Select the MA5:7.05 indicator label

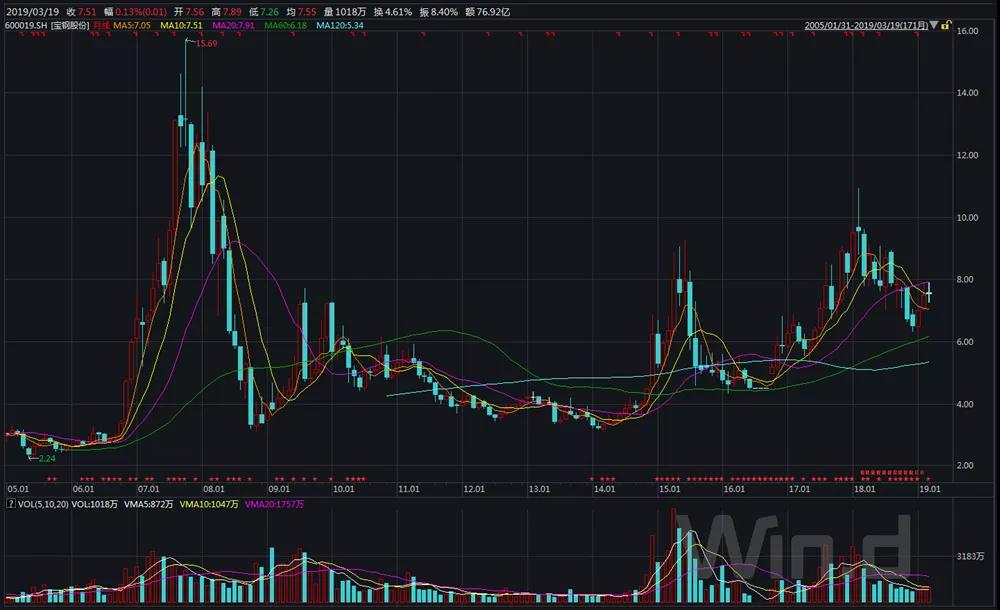click(x=131, y=24)
